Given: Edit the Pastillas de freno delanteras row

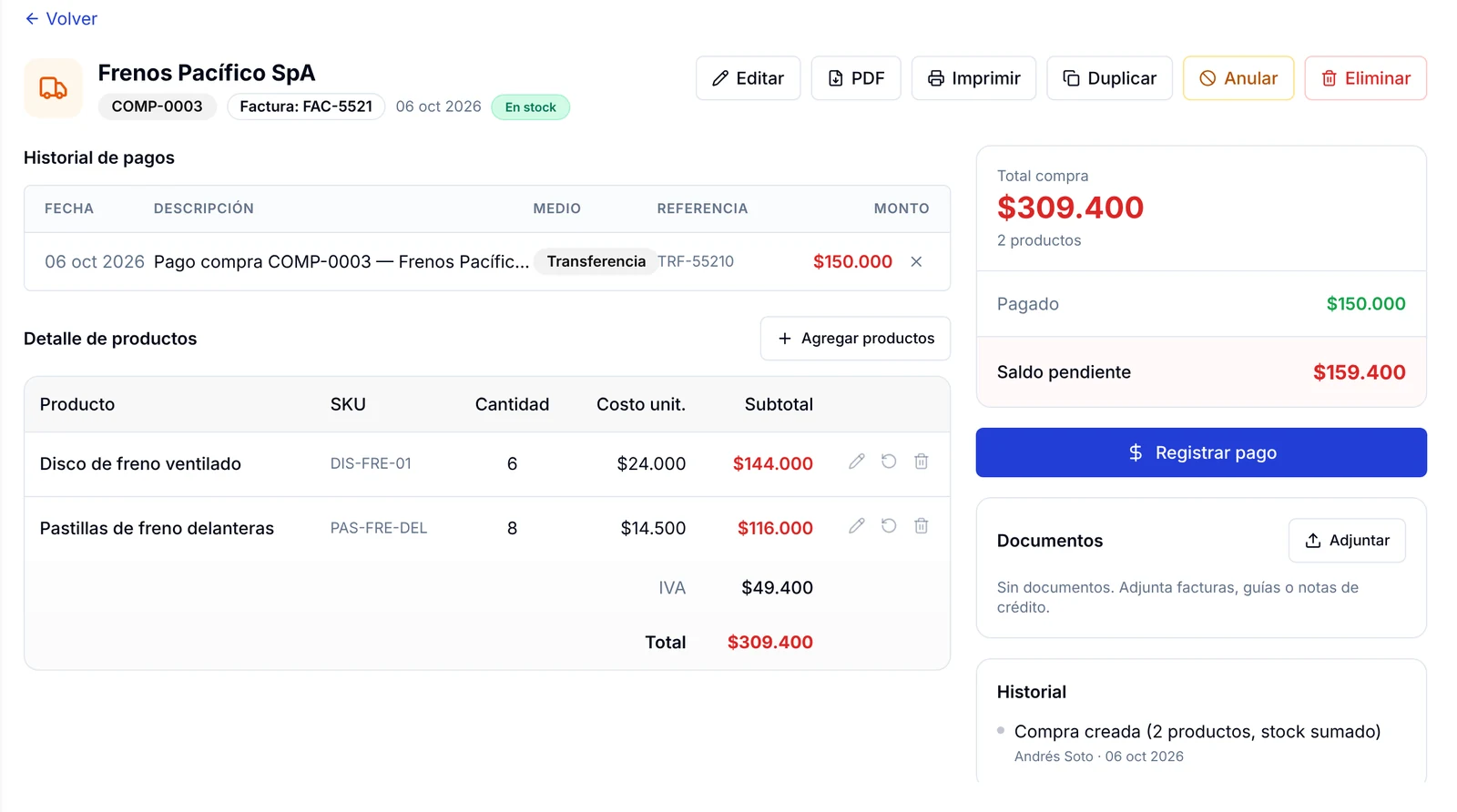Looking at the screenshot, I should point(857,526).
